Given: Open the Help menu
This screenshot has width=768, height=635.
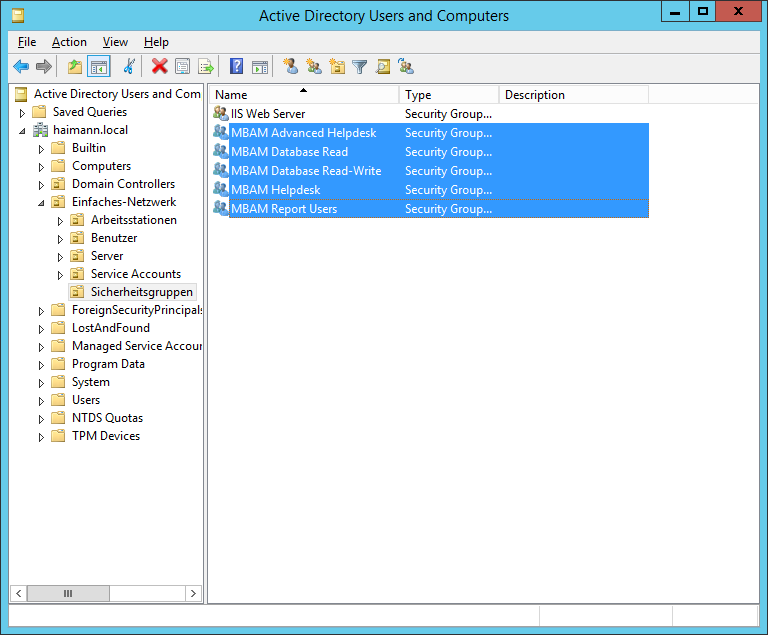Looking at the screenshot, I should [156, 42].
